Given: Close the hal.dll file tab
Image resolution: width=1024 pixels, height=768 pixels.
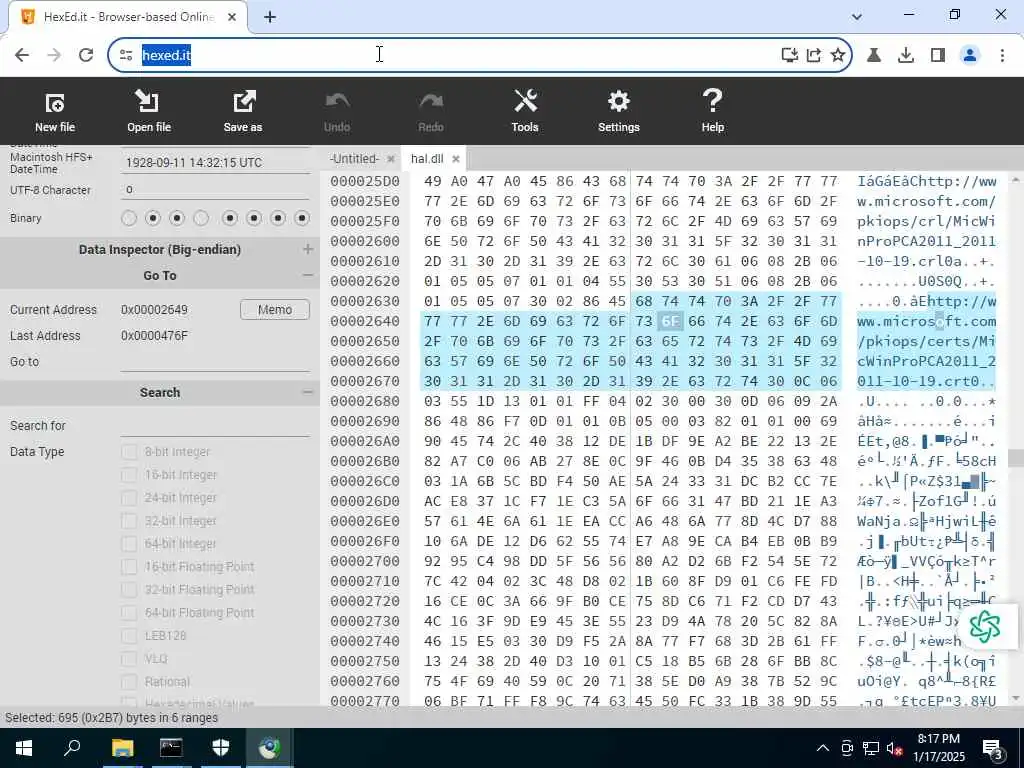Looking at the screenshot, I should pyautogui.click(x=456, y=159).
